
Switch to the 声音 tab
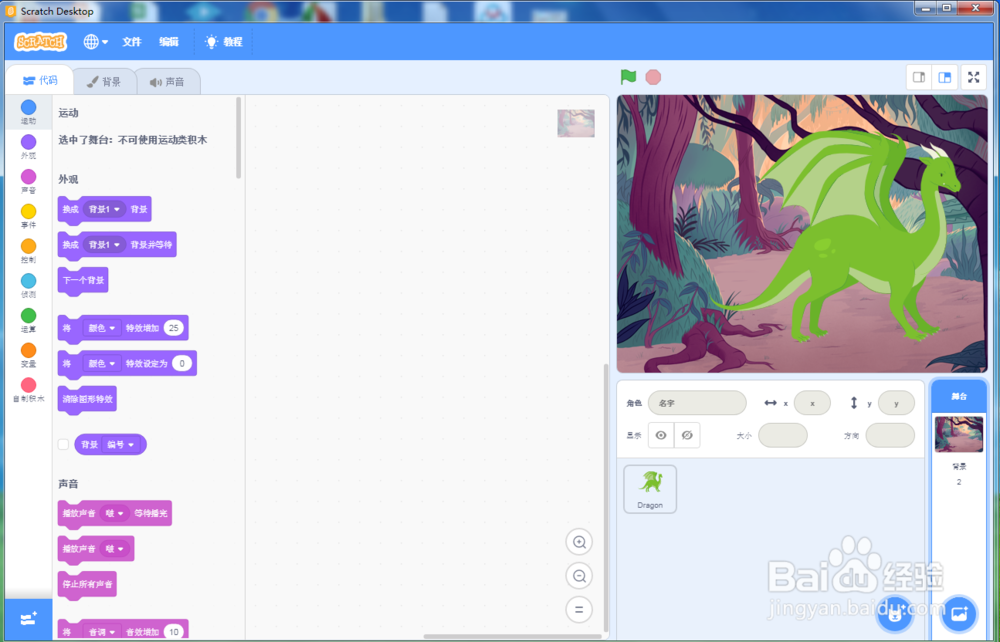[x=167, y=82]
